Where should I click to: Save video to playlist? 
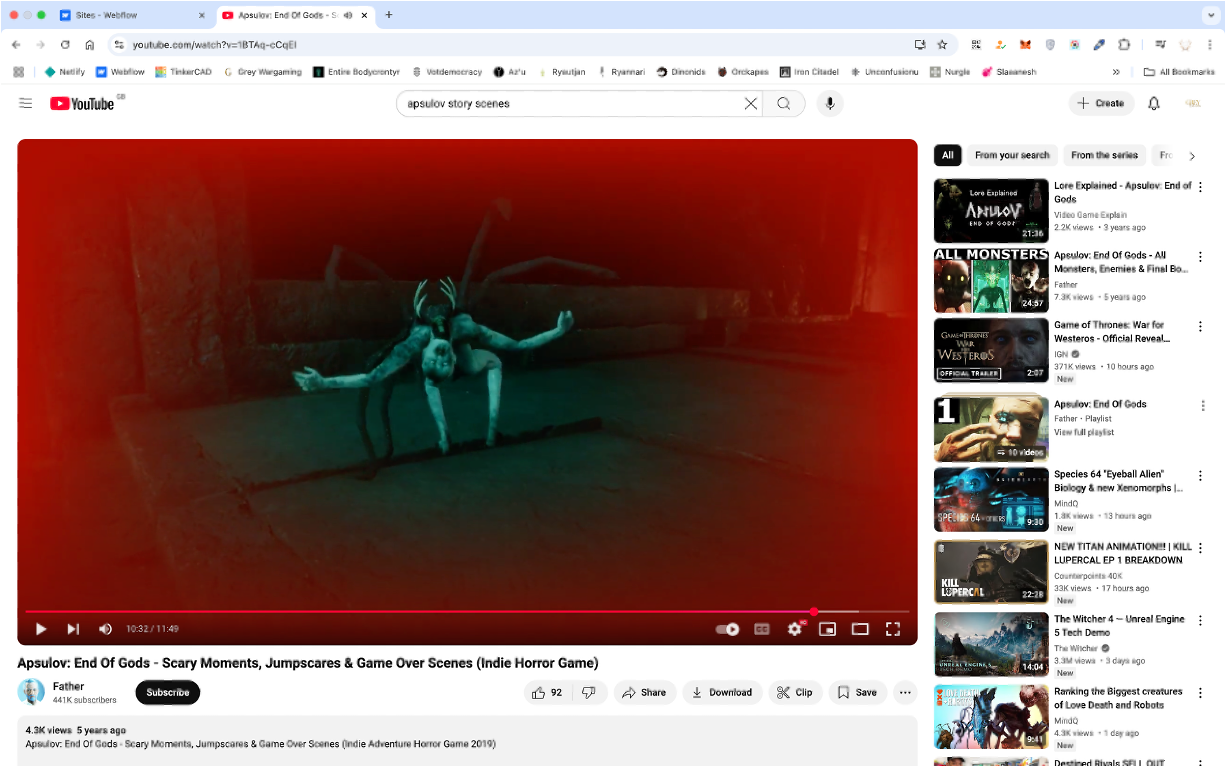coord(857,692)
